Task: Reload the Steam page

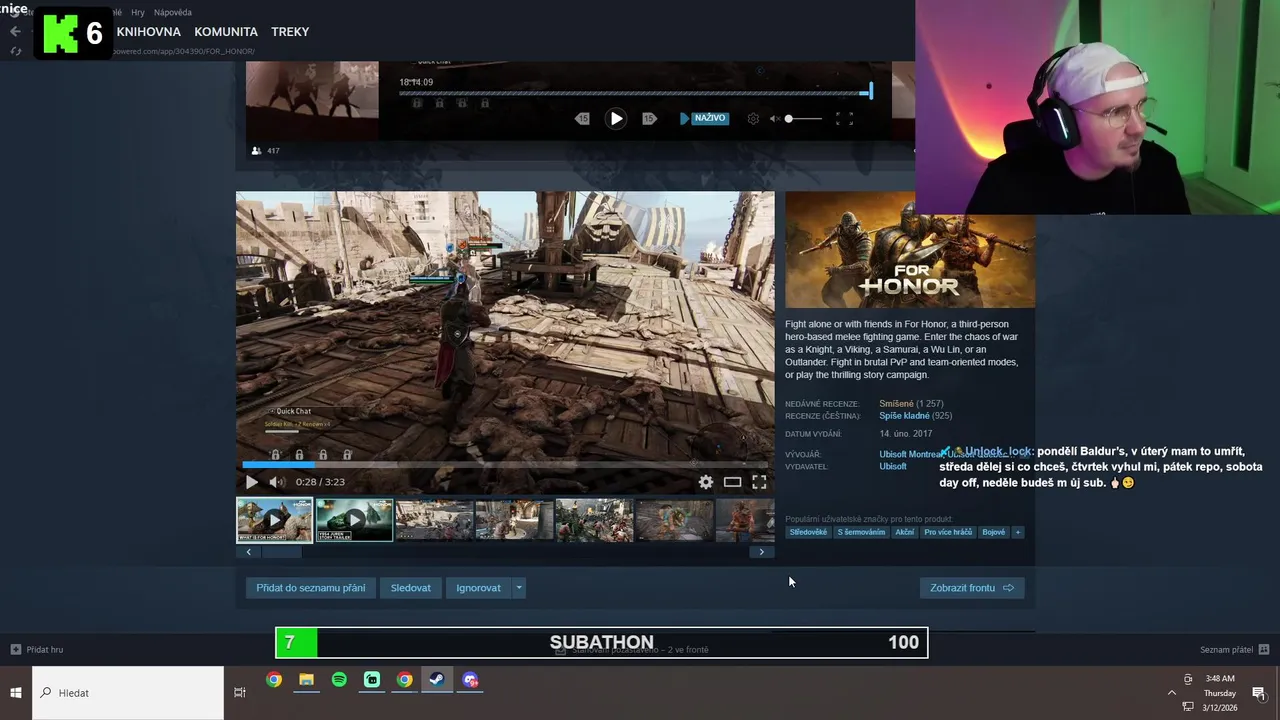Action: coord(16,51)
